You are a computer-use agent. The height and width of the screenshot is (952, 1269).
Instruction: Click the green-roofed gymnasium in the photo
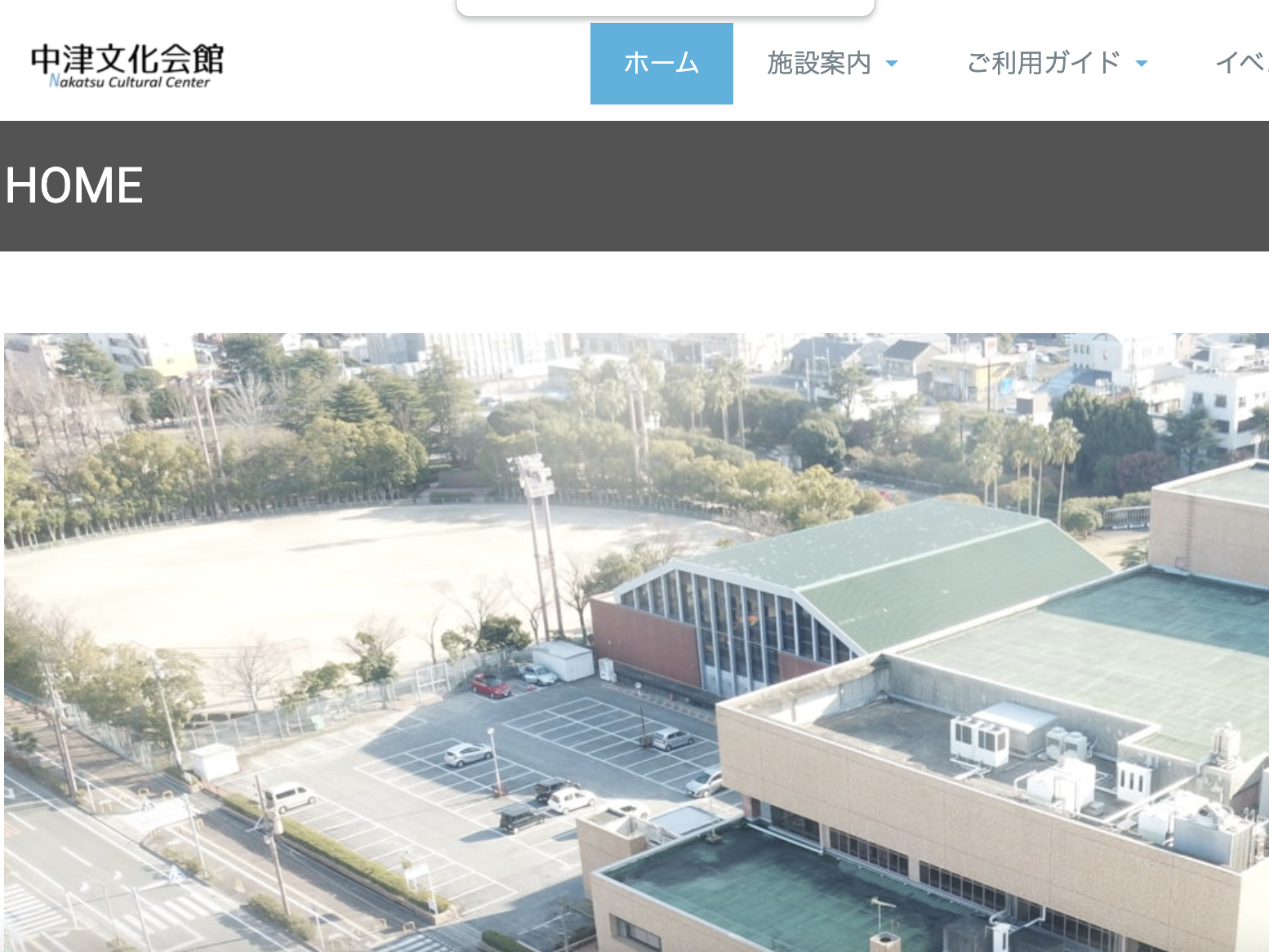[x=849, y=596]
